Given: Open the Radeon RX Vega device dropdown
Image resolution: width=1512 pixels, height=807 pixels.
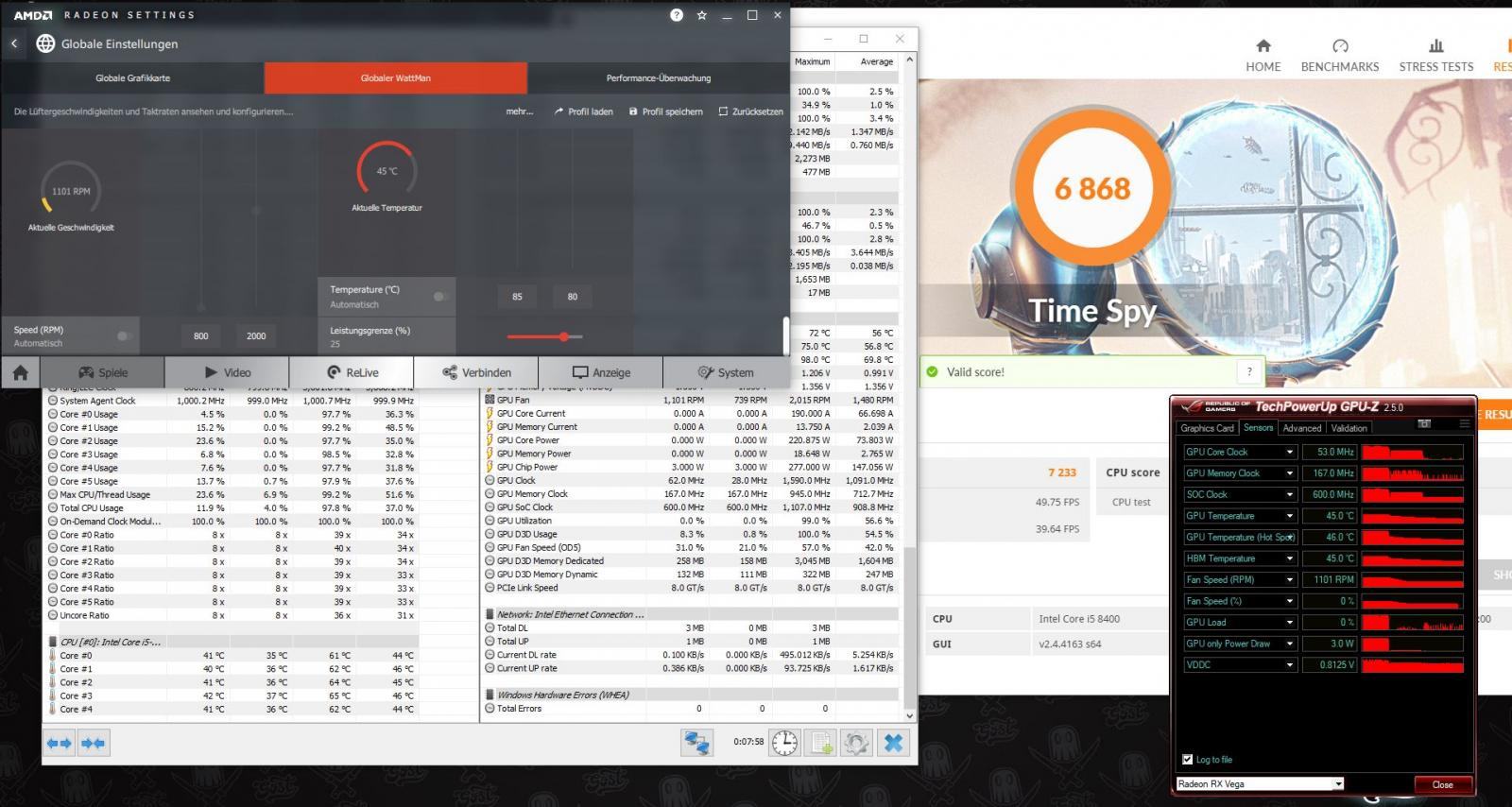Looking at the screenshot, I should [1260, 784].
